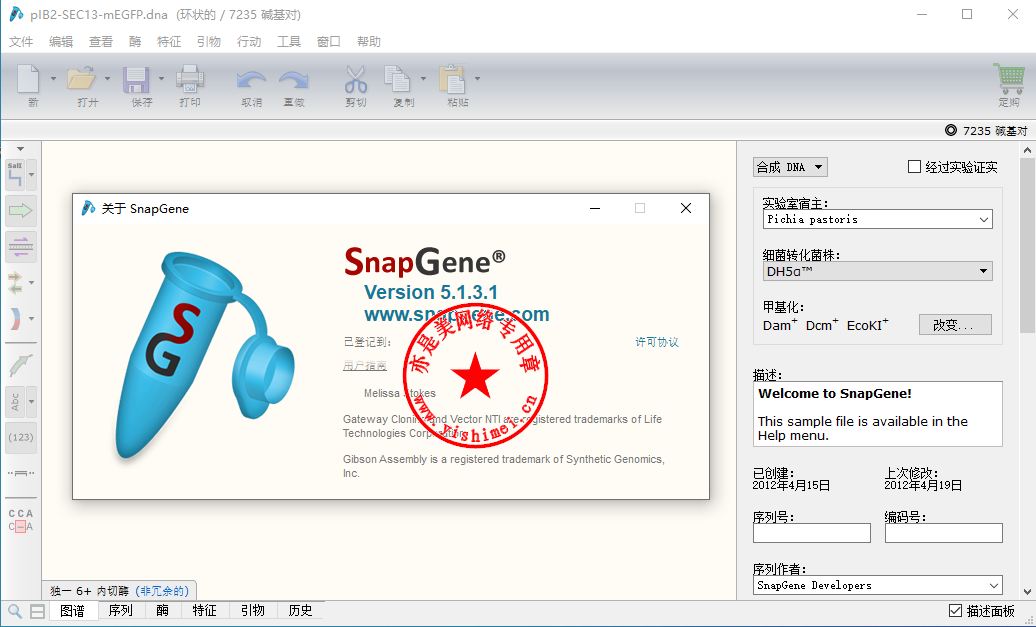Viewport: 1036px width, 627px height.
Task: Toggle (123) numbering side button
Action: click(20, 437)
